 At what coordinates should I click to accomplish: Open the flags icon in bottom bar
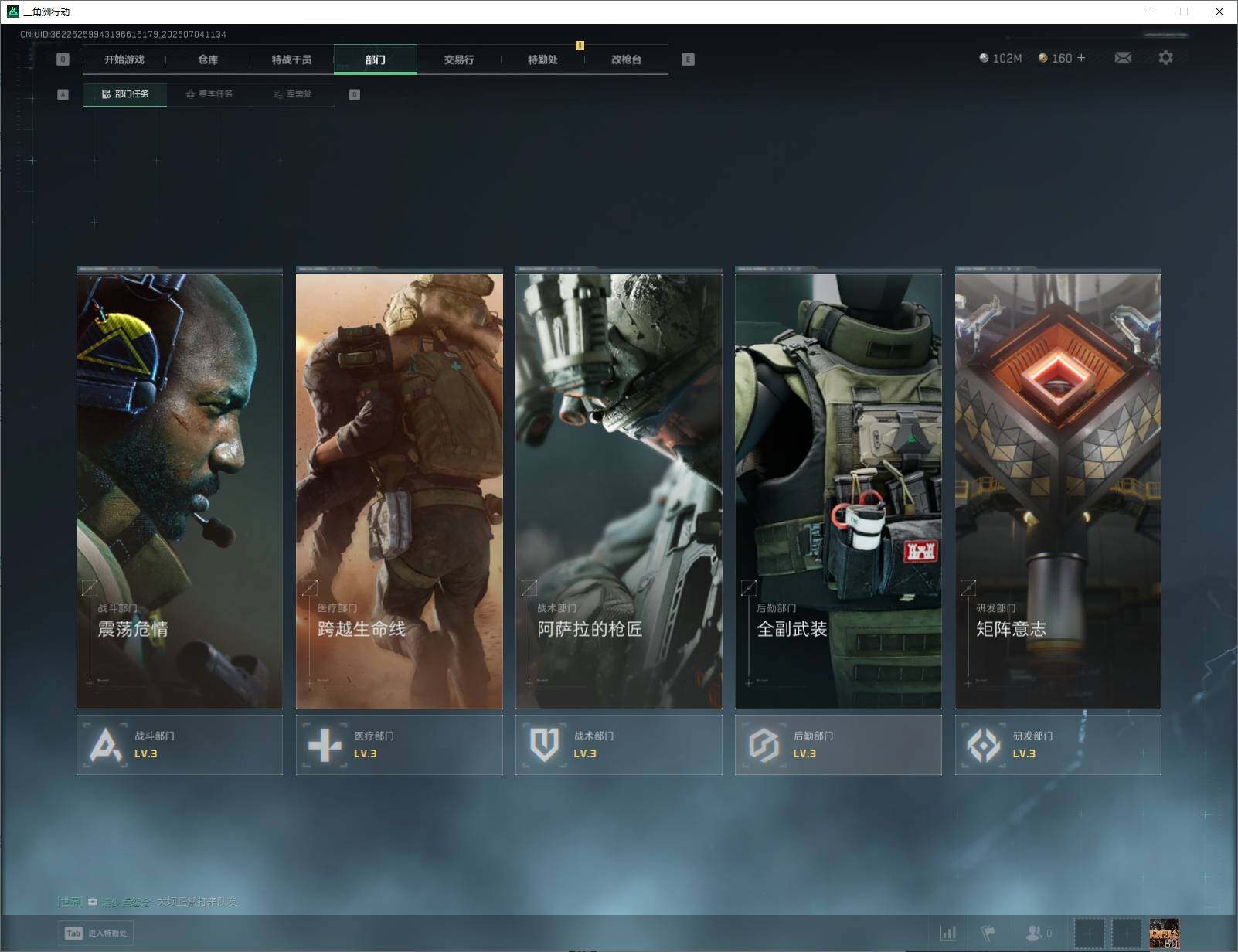(x=988, y=933)
